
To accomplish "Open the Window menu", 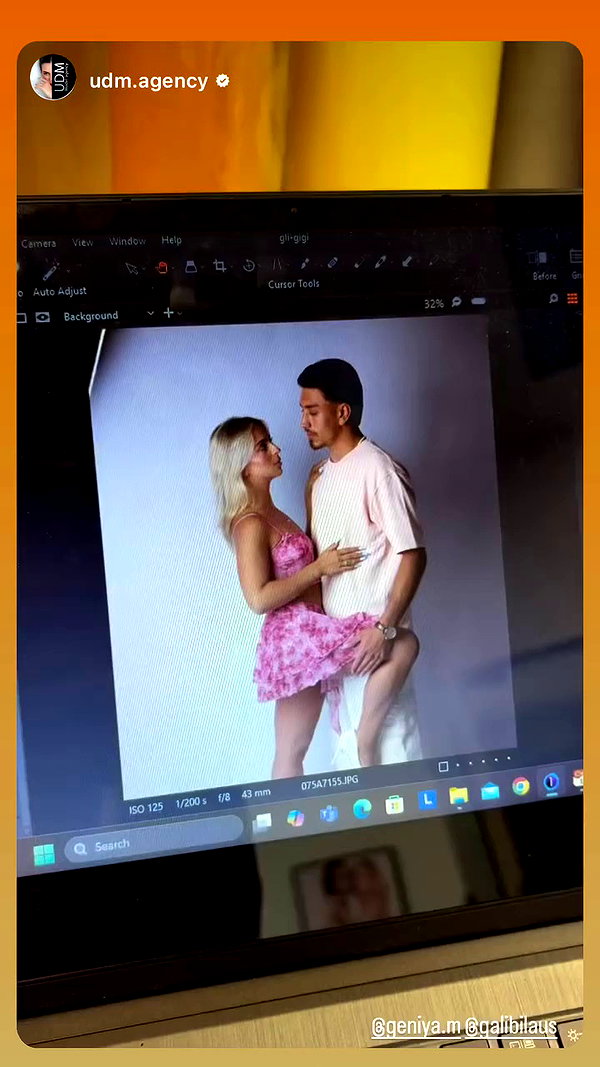I will point(127,241).
